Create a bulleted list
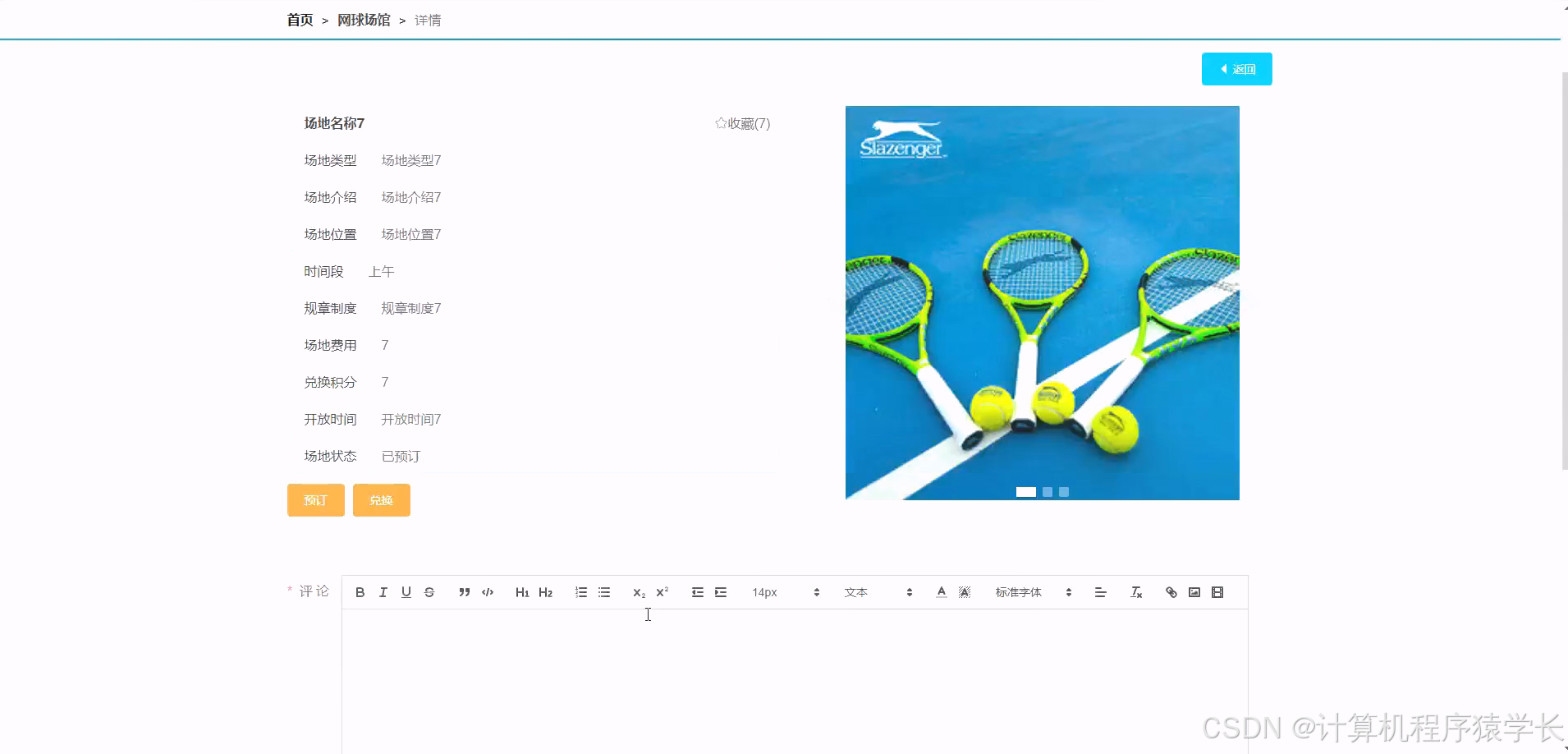 tap(604, 592)
